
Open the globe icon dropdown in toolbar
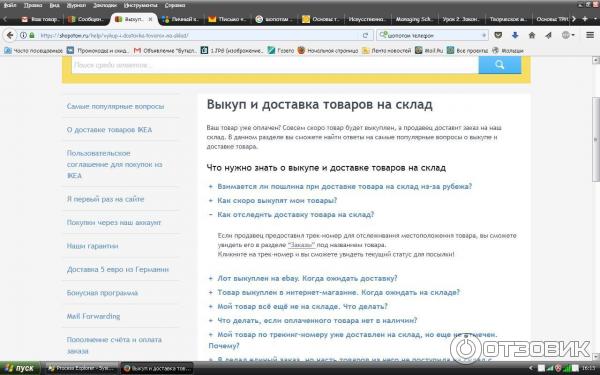(x=568, y=35)
